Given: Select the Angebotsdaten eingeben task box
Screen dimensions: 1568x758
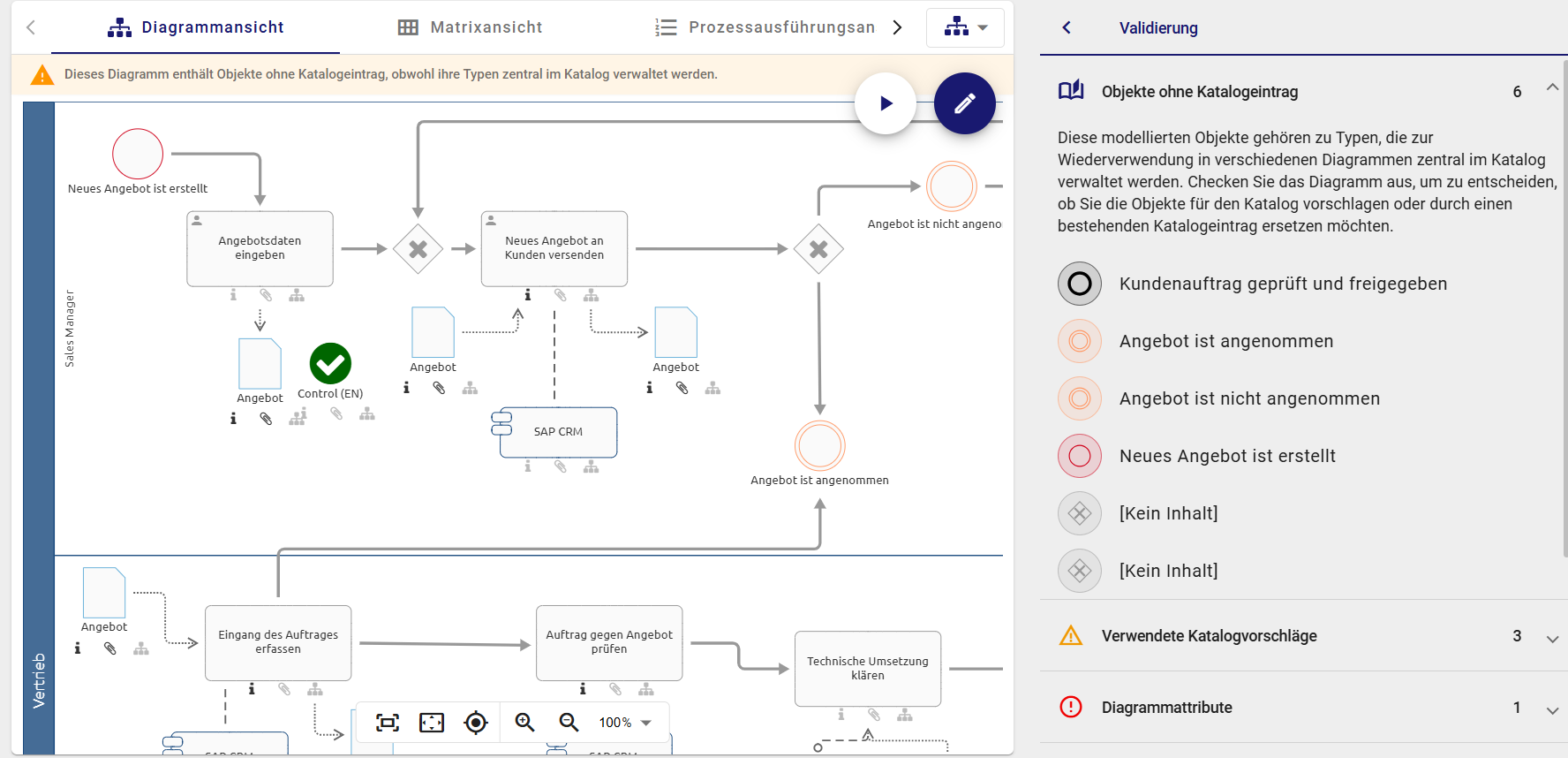Looking at the screenshot, I should (x=260, y=248).
